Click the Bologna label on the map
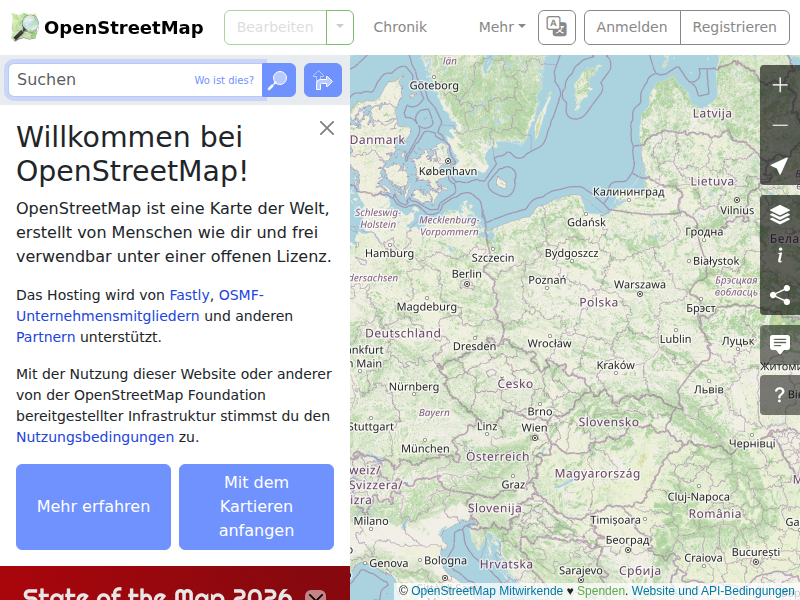Screen dimensions: 800x600 click(445, 560)
